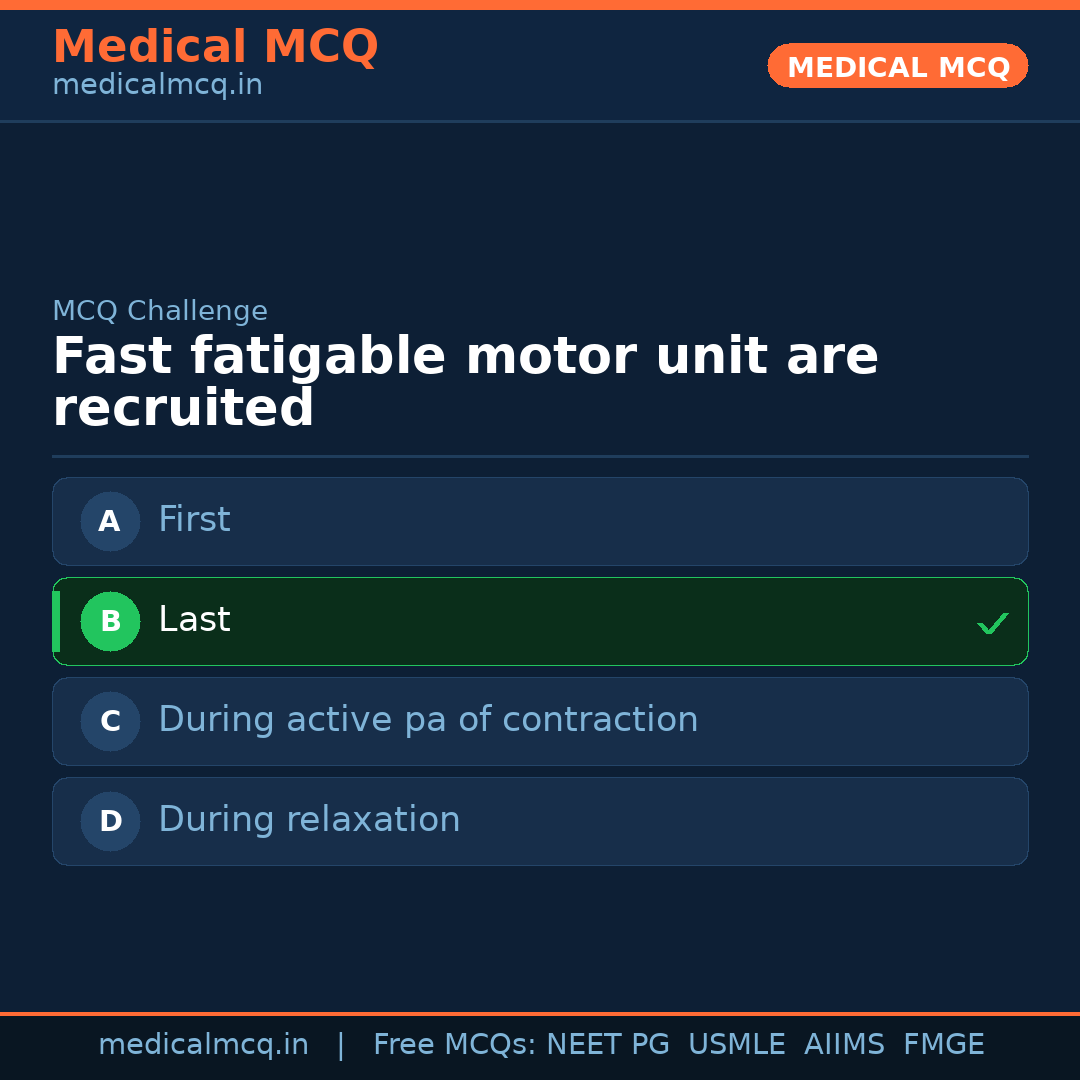Click the green letter B circle
The width and height of the screenshot is (1080, 1080).
(110, 621)
